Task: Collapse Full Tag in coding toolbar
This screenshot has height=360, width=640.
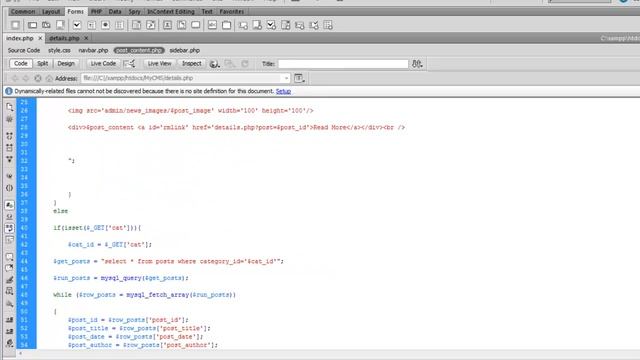Action: click(x=9, y=136)
